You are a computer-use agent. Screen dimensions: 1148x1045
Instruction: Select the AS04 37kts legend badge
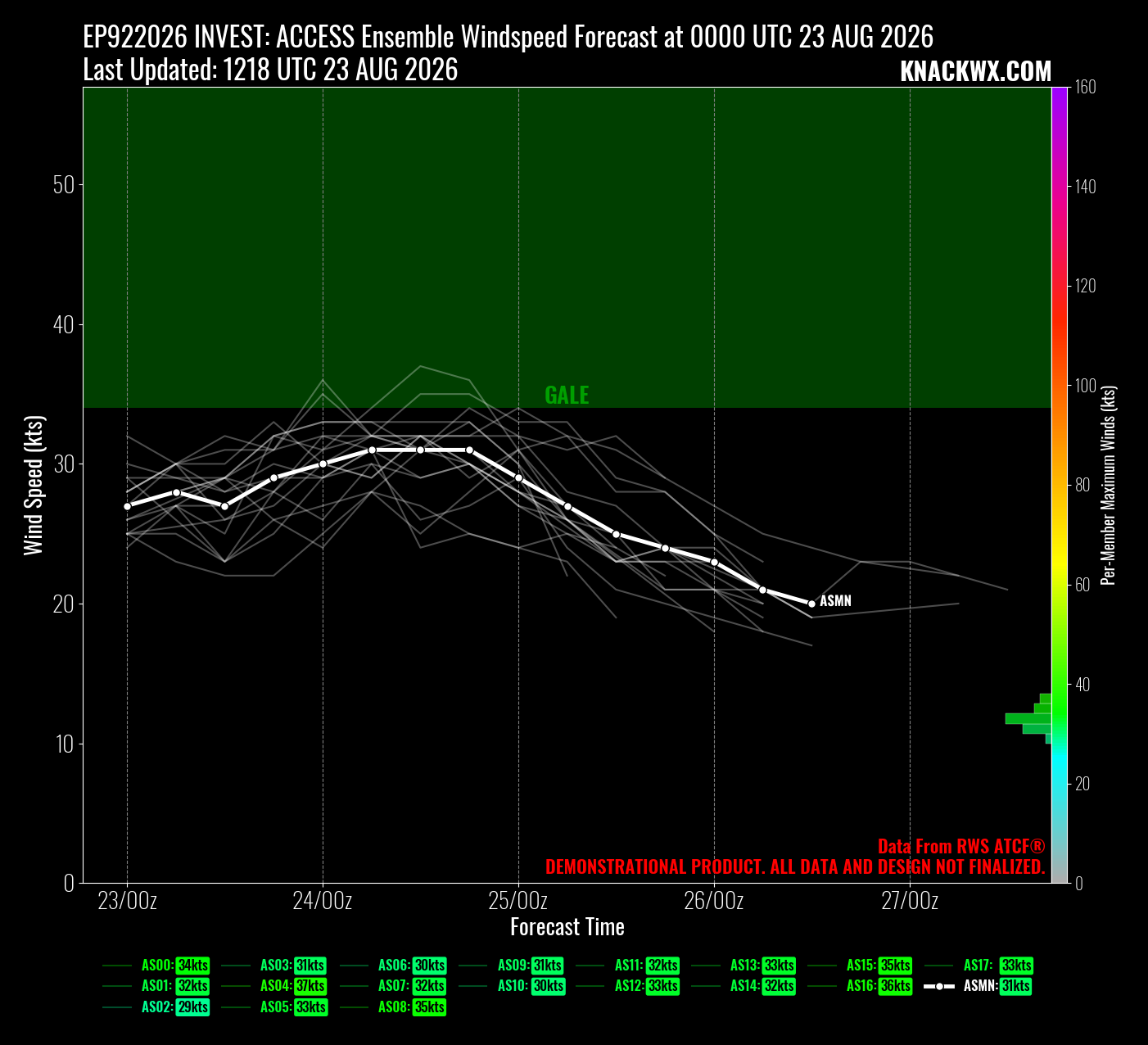(310, 986)
